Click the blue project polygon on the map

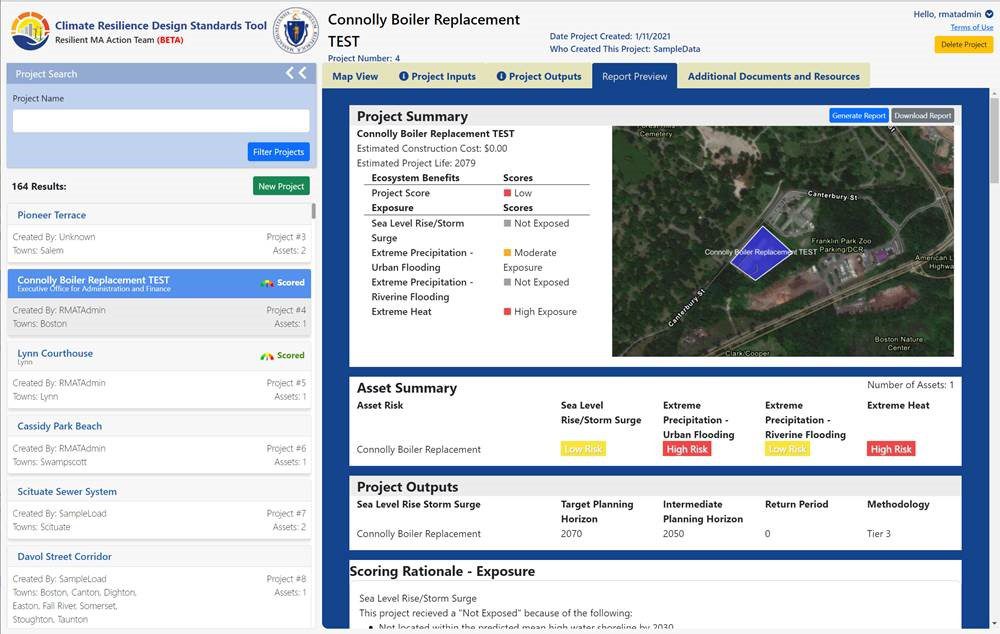coord(760,253)
